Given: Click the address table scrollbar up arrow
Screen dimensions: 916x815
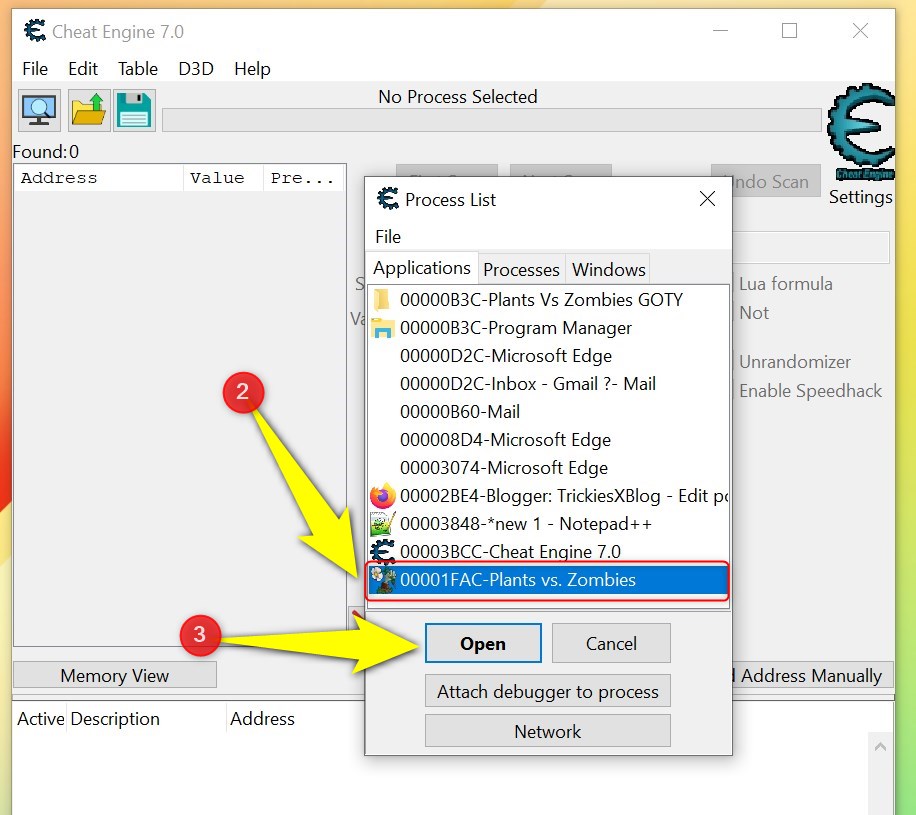Looking at the screenshot, I should click(x=880, y=747).
